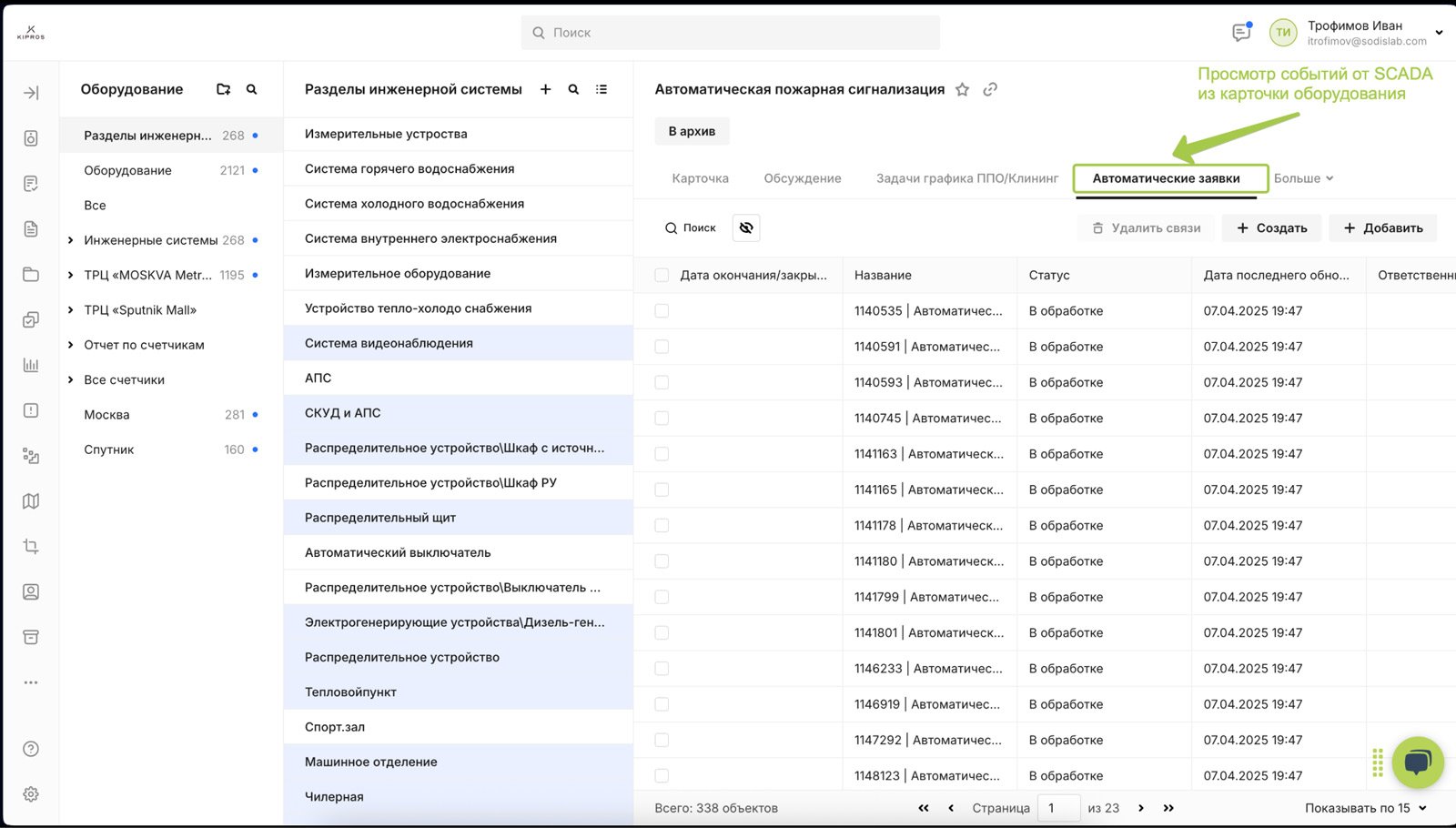Image resolution: width=1456 pixels, height=828 pixels.
Task: Open the three dots more icon in sidebar
Action: click(x=31, y=682)
